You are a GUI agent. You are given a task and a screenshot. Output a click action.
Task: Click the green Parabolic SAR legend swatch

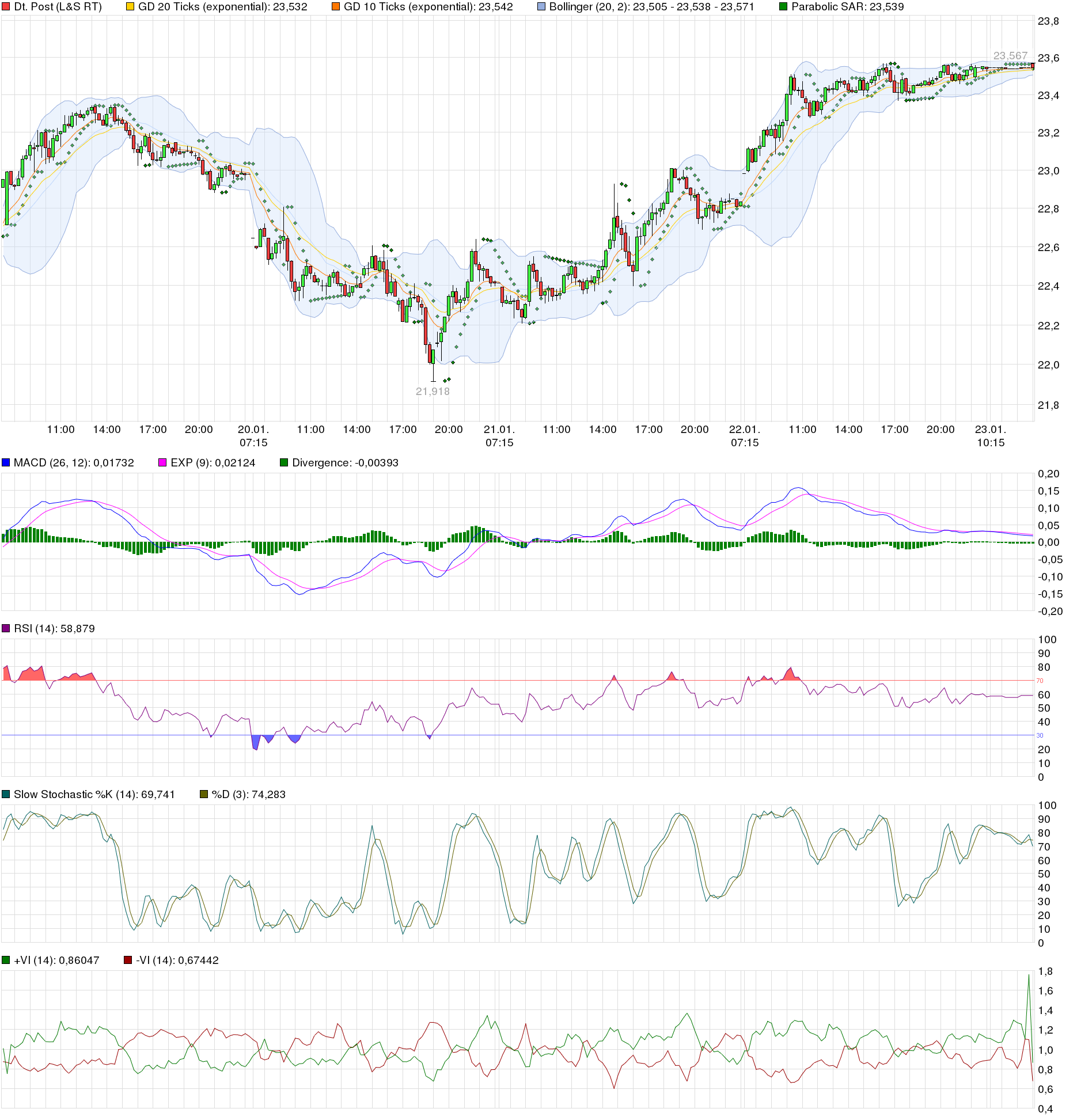783,7
